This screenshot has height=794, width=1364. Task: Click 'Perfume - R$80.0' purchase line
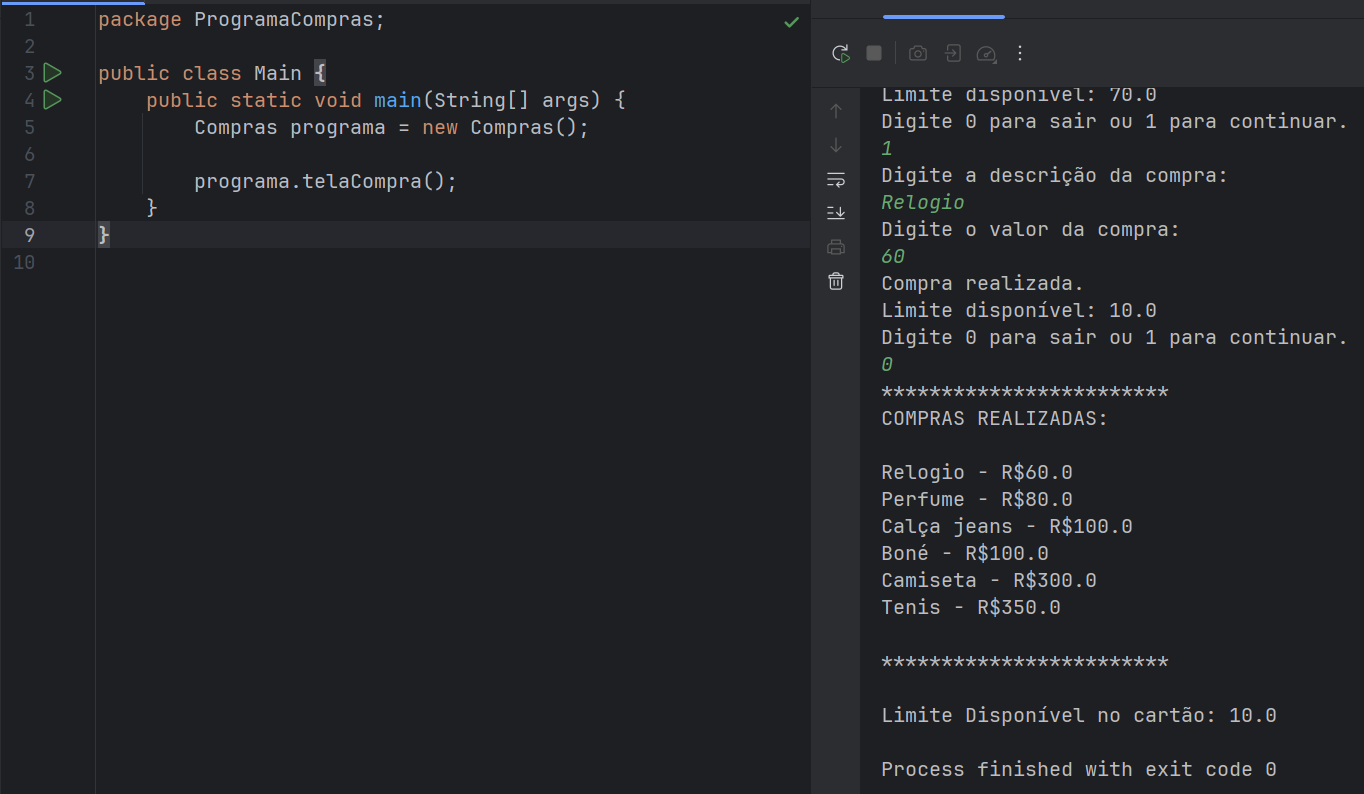[x=977, y=499]
